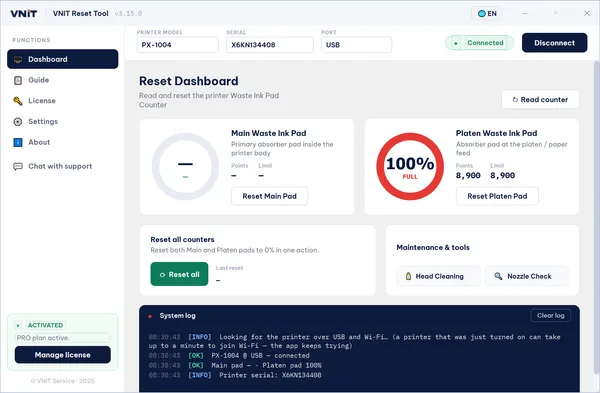Click the Read counter button
The width and height of the screenshot is (600, 393).
pyautogui.click(x=540, y=99)
